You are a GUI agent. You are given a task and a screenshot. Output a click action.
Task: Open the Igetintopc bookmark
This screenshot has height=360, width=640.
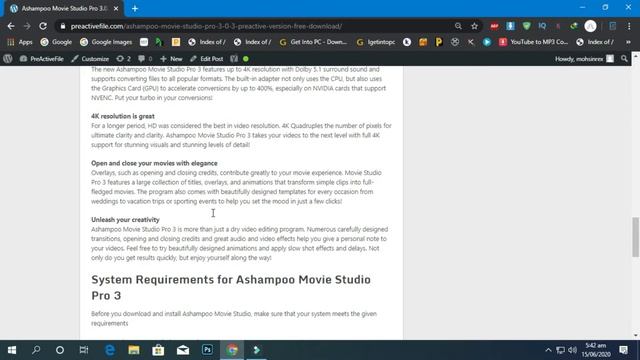(376, 42)
